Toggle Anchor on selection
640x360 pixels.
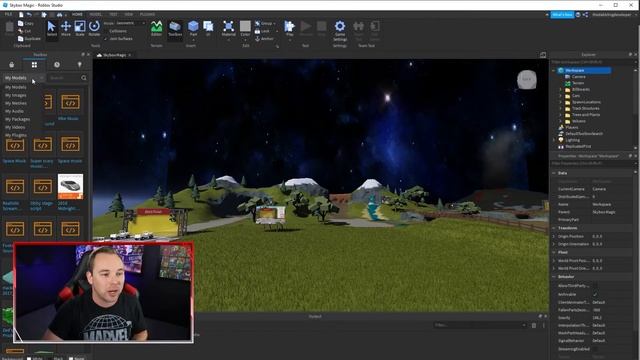click(x=258, y=39)
